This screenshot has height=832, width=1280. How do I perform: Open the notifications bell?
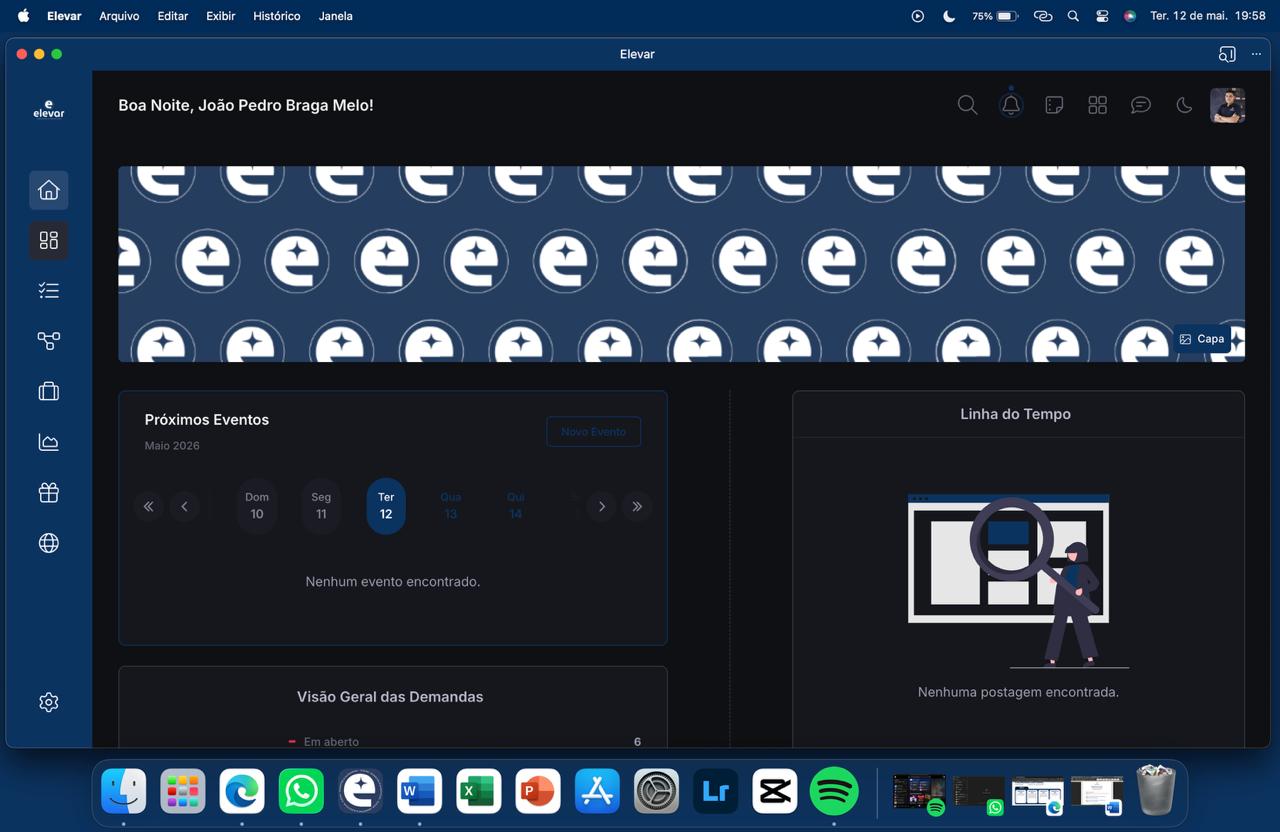tap(1011, 105)
